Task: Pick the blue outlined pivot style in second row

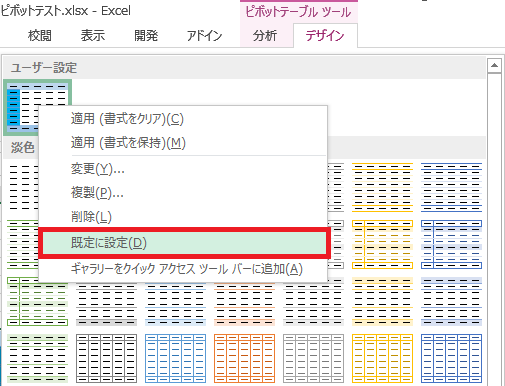Action: tap(451, 244)
